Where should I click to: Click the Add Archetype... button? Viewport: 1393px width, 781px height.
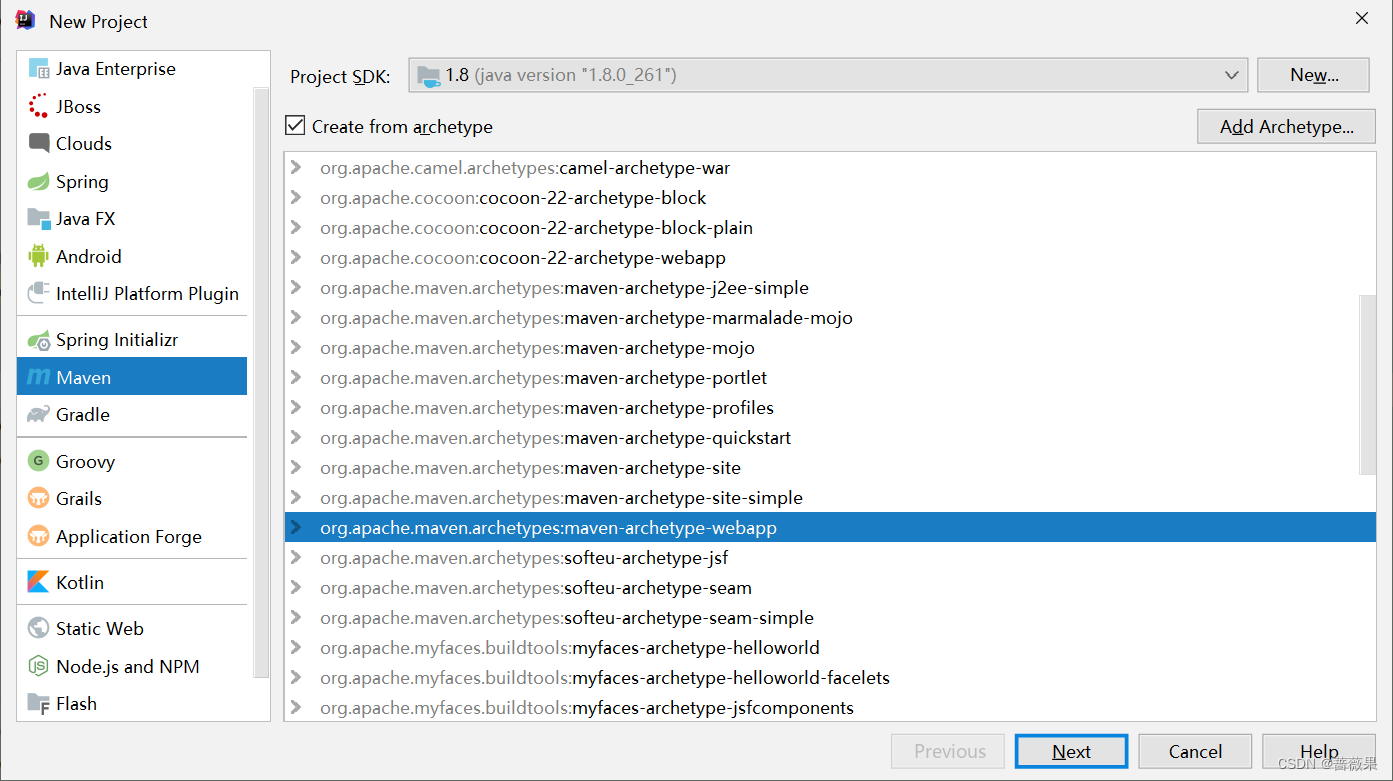pos(1286,127)
